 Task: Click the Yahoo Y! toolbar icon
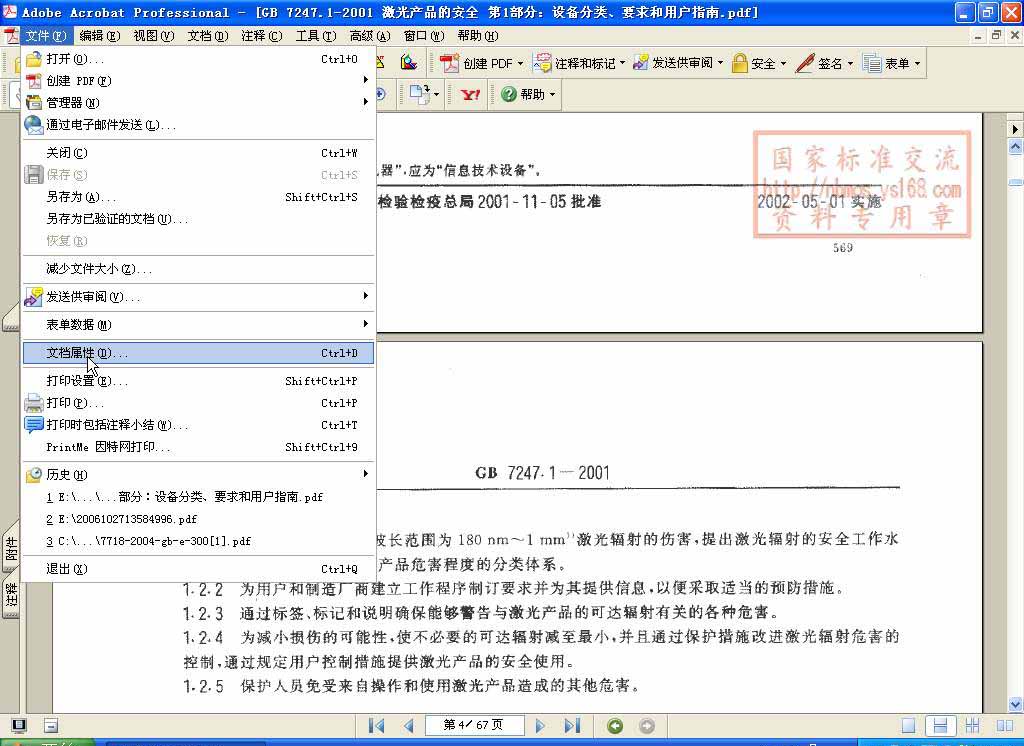click(x=470, y=95)
